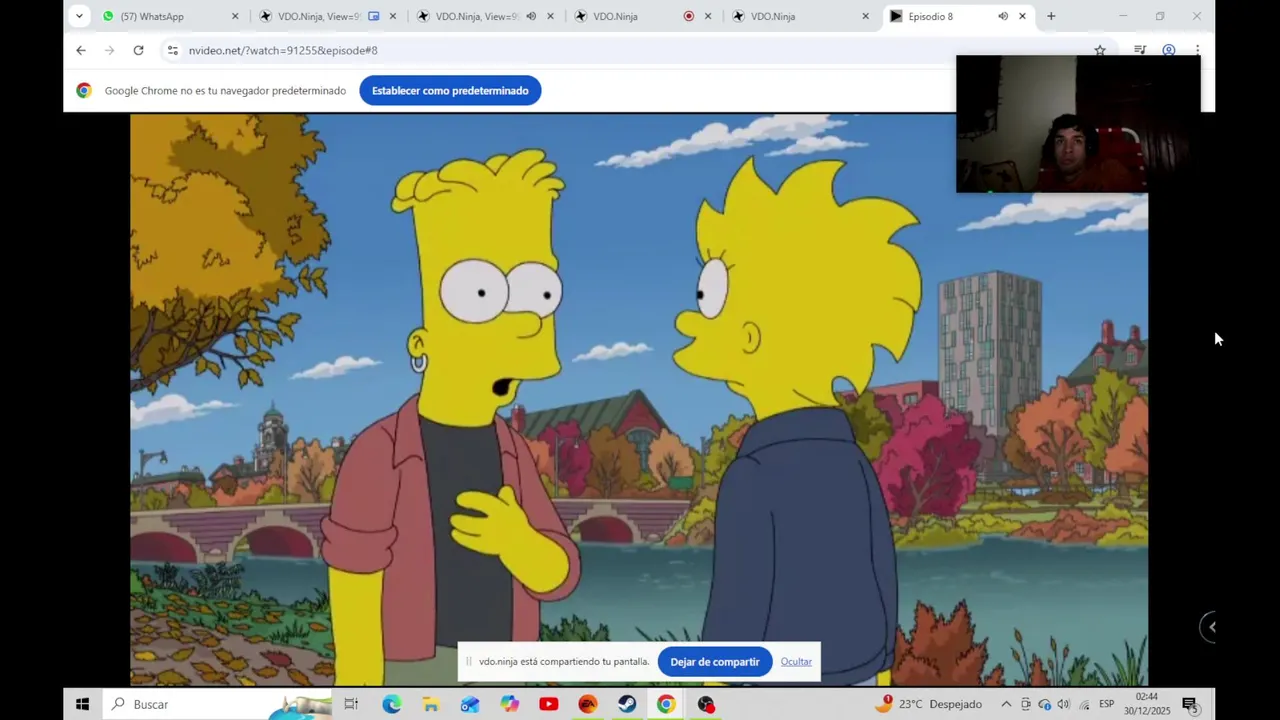Open the media controls icon
1280x720 pixels.
click(x=1140, y=50)
